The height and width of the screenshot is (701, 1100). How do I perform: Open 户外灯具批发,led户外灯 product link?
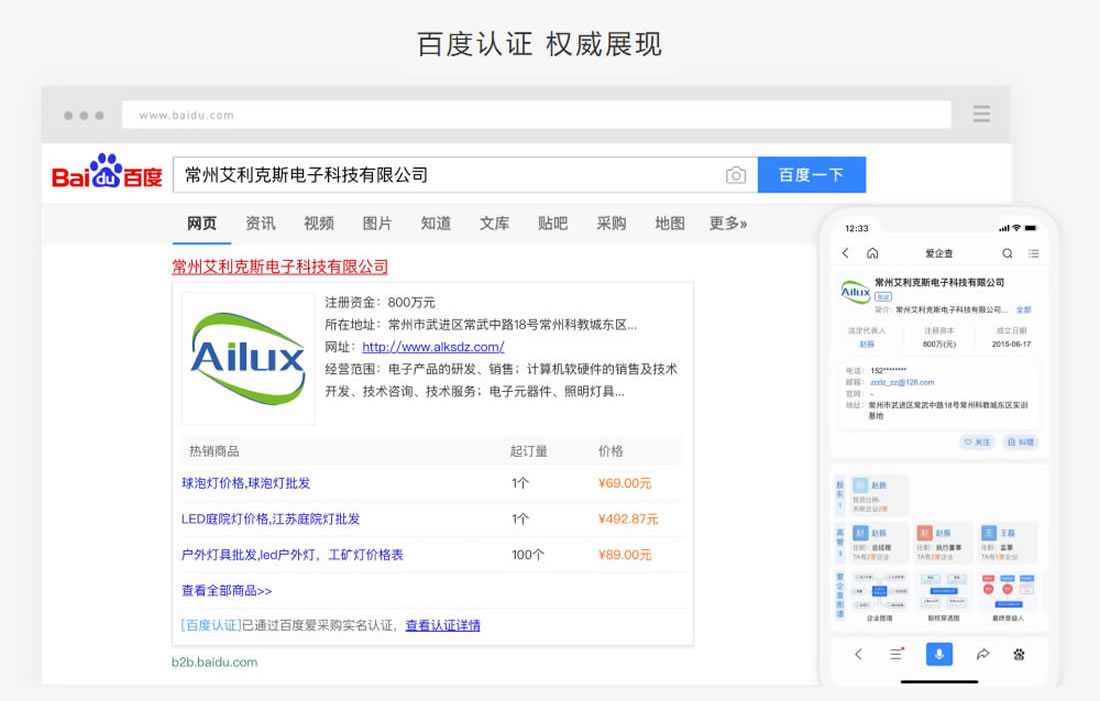click(x=292, y=554)
